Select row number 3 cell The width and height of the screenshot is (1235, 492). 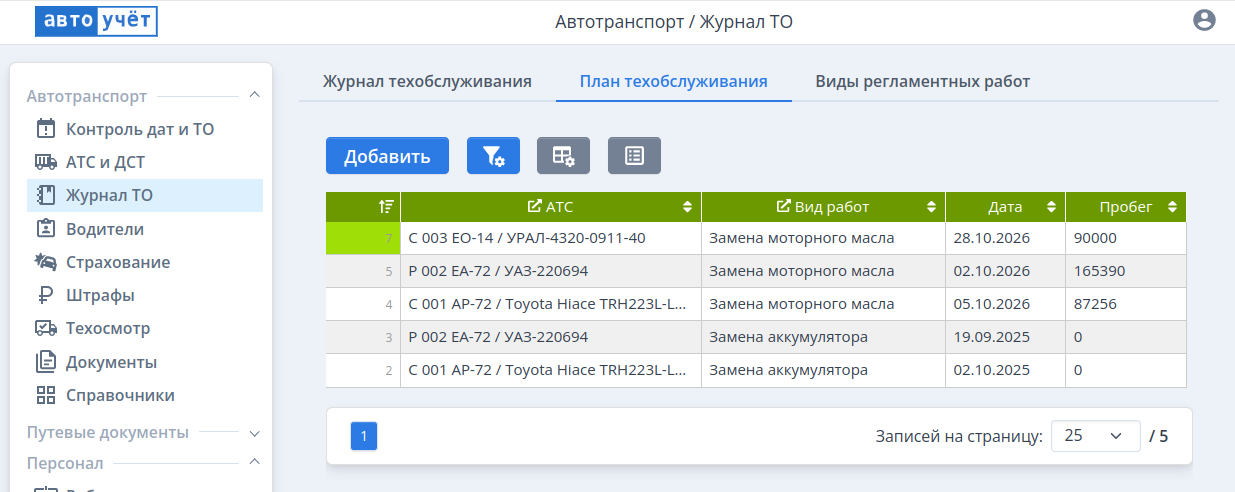tap(363, 337)
